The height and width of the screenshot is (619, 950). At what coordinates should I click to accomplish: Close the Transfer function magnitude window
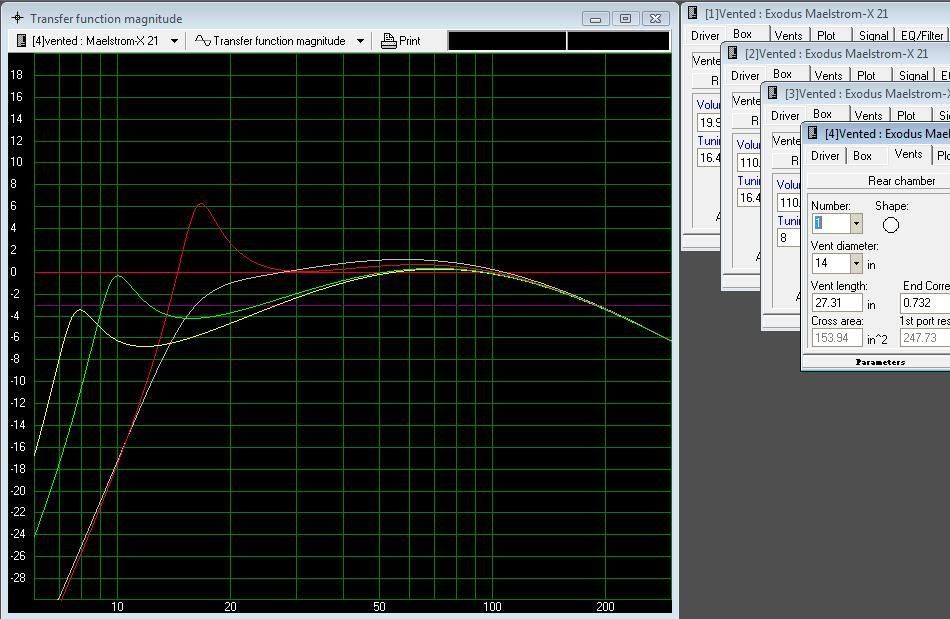pos(655,19)
